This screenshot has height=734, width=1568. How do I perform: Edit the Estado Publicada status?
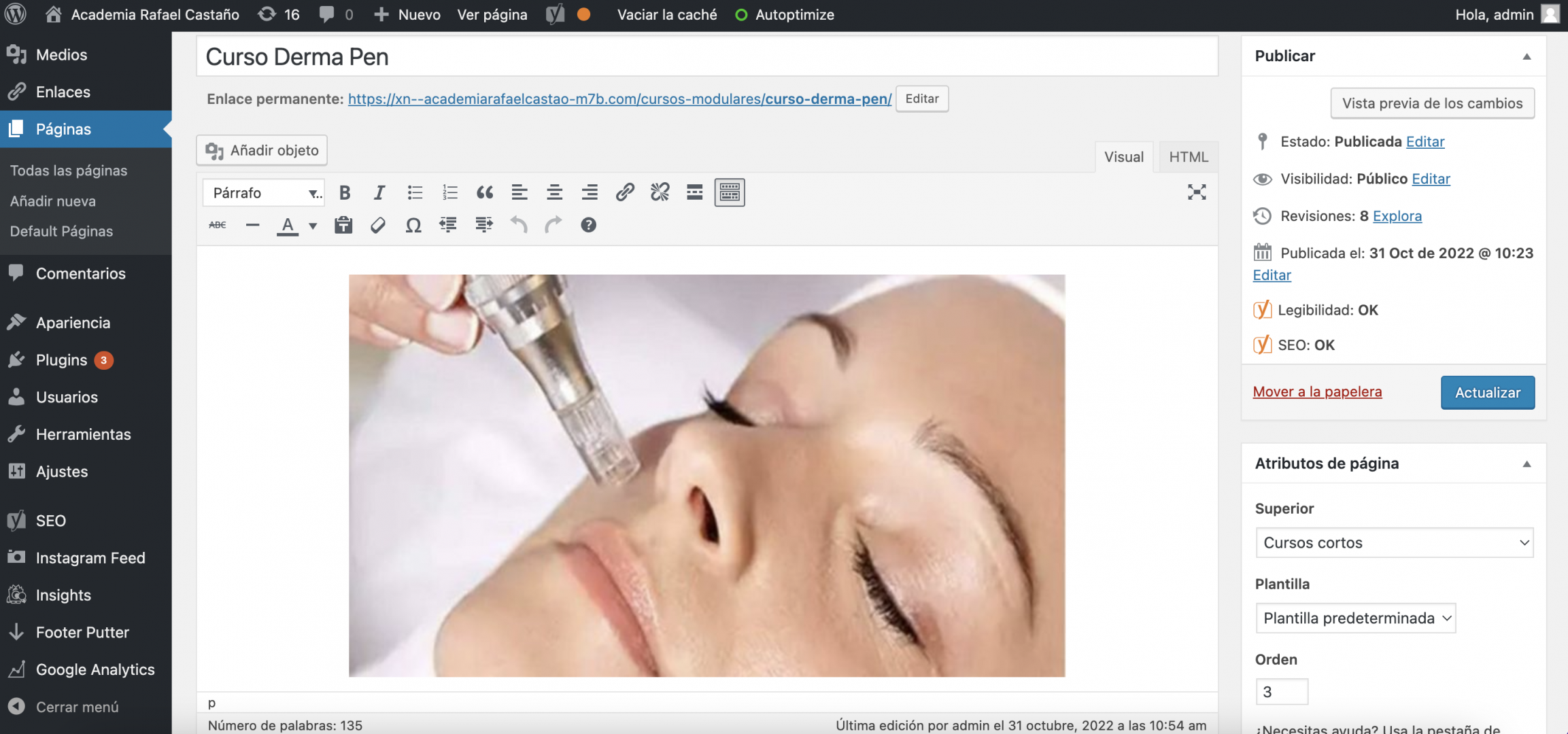coord(1425,141)
